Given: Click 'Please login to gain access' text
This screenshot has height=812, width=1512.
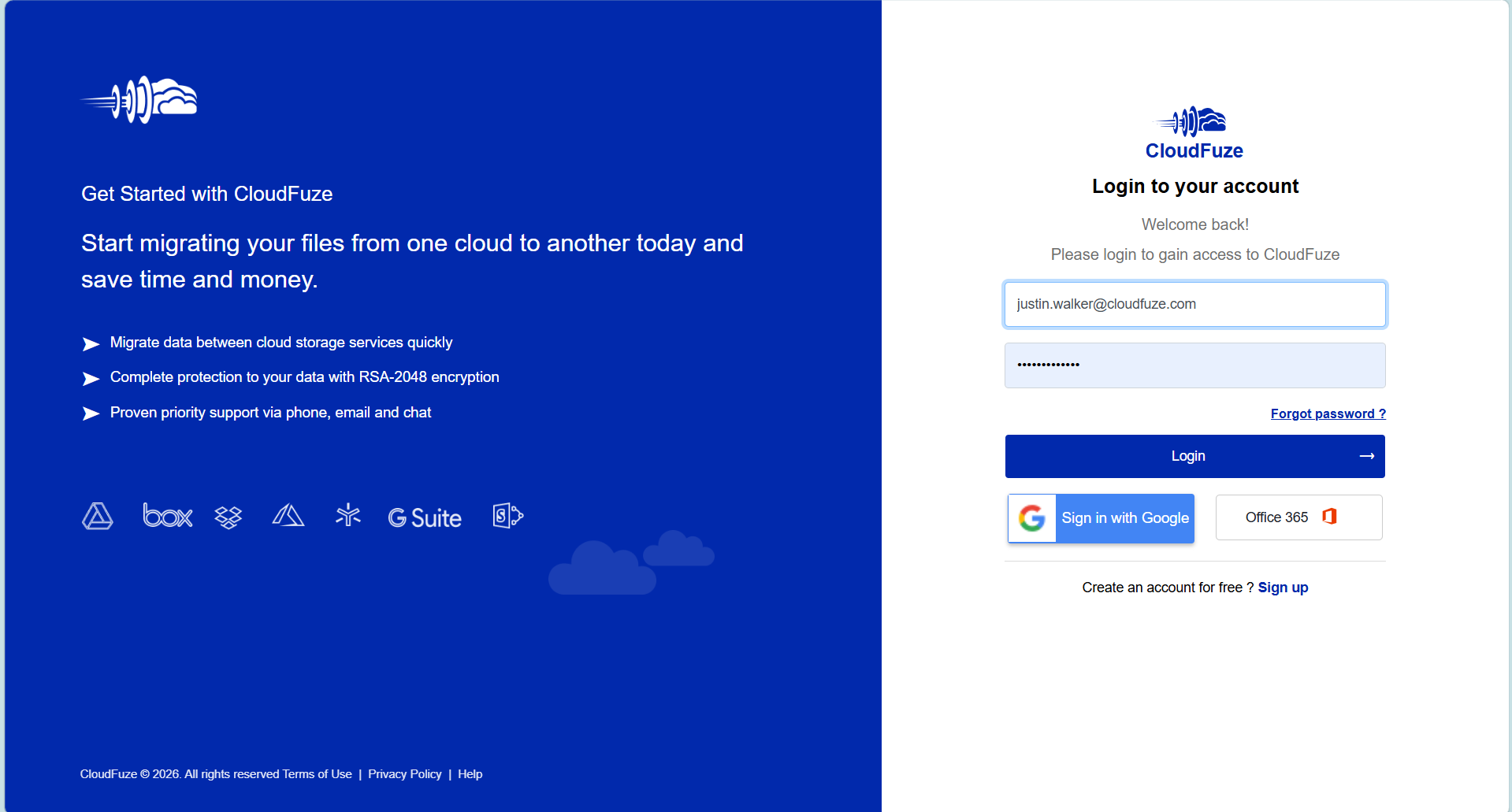Looking at the screenshot, I should tap(1195, 254).
